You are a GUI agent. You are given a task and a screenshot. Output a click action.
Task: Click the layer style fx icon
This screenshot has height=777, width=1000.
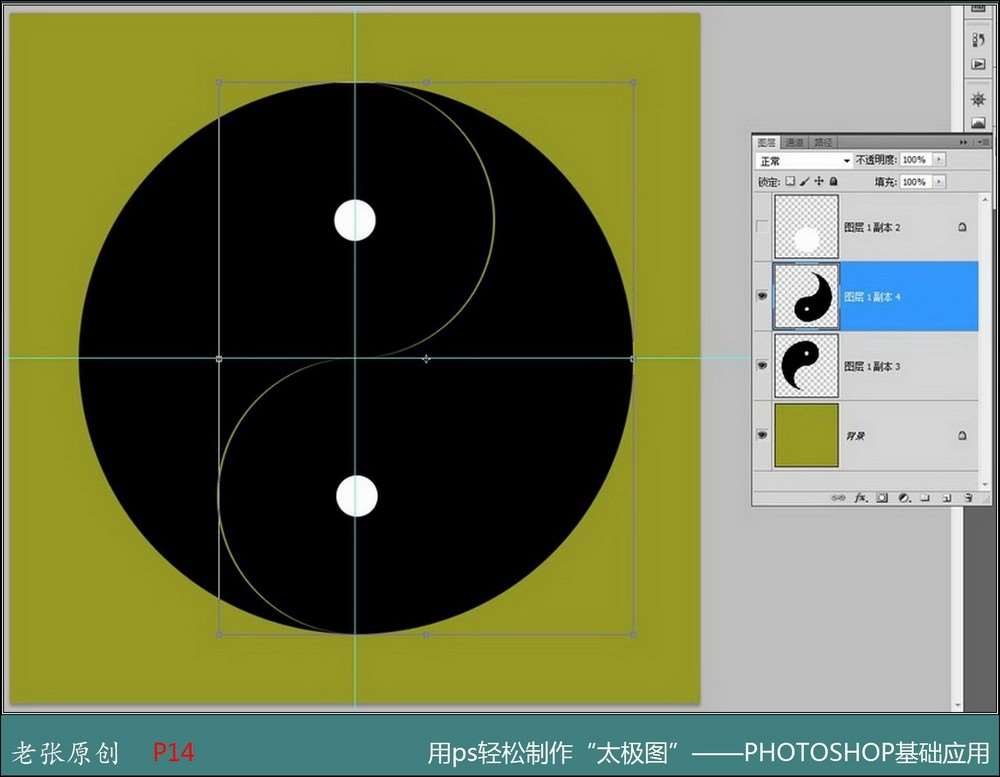tap(860, 497)
